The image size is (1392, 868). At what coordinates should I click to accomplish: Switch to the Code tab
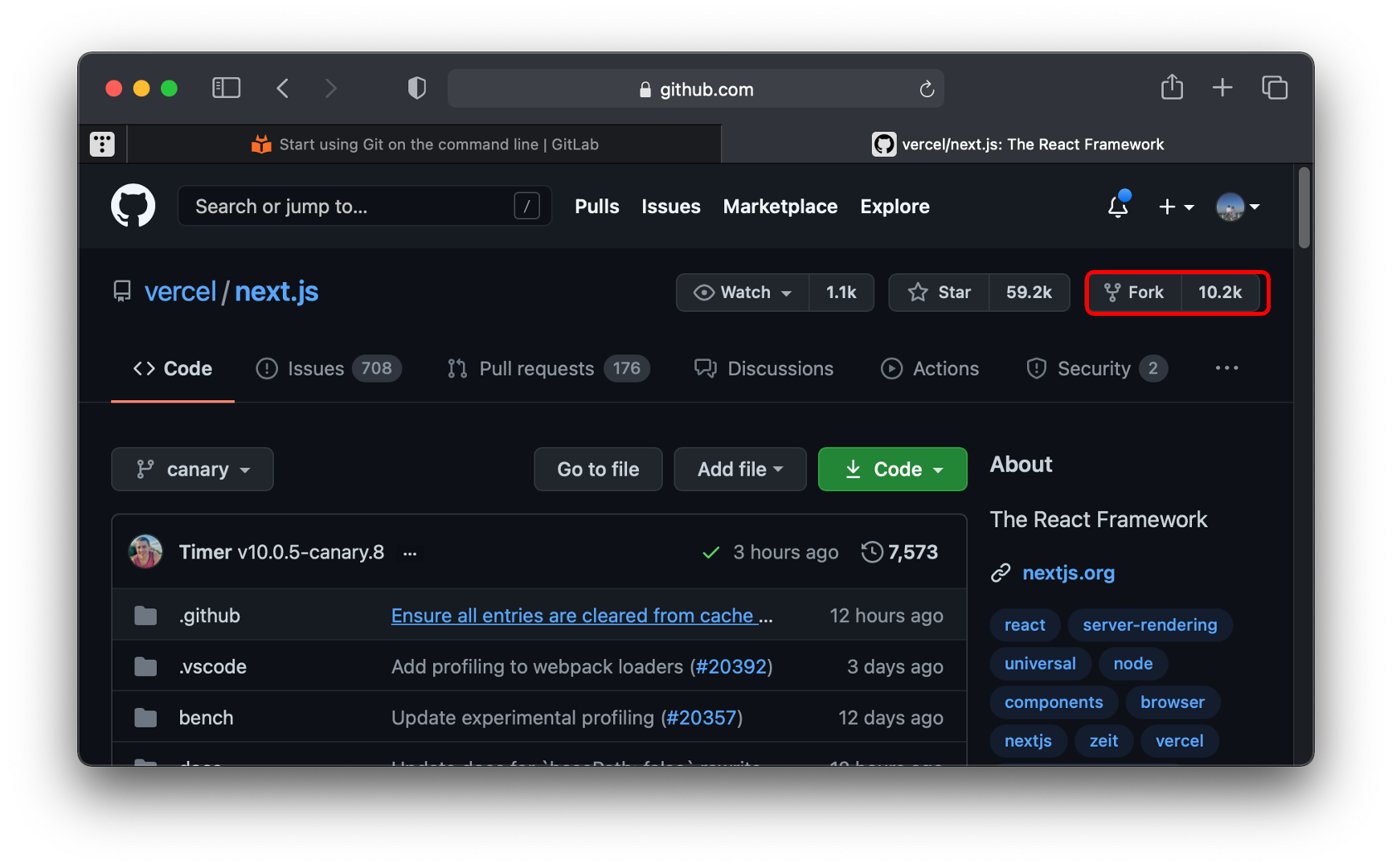click(x=173, y=368)
